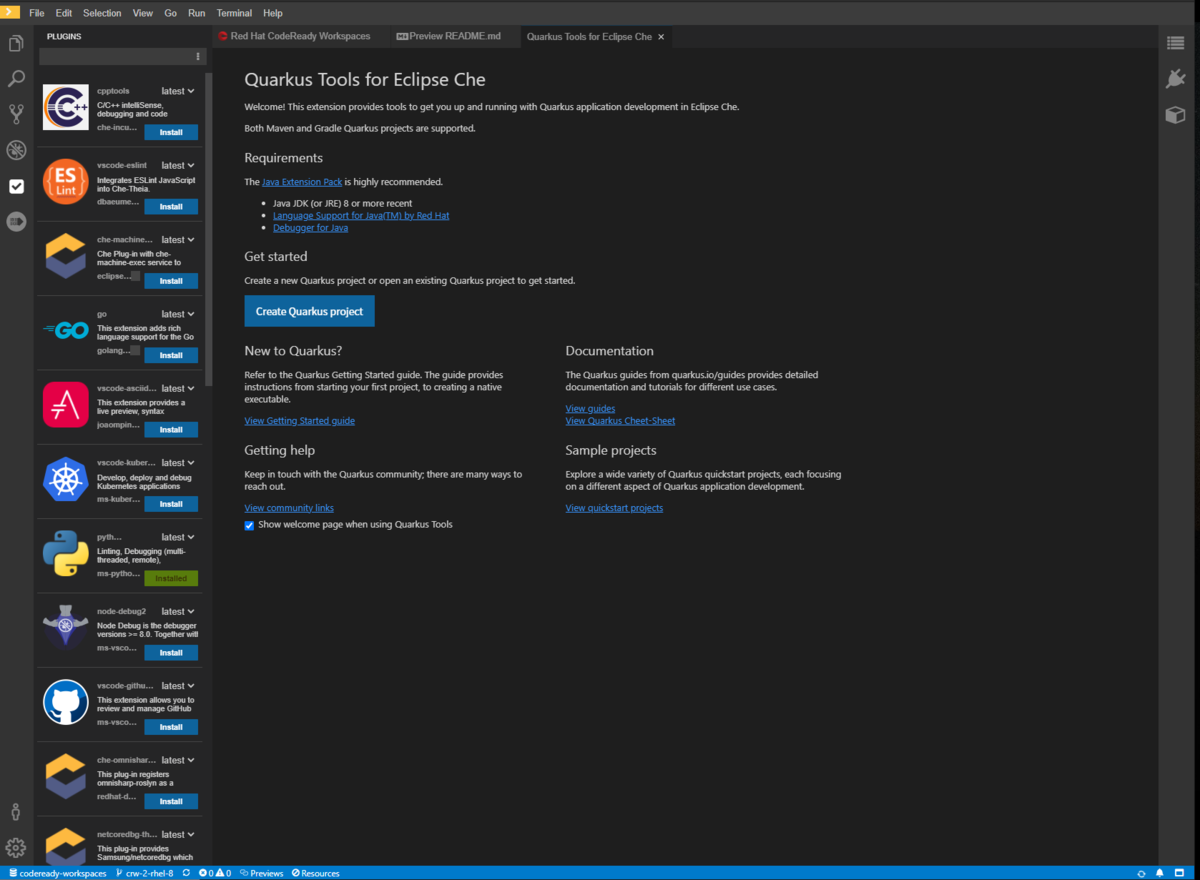Click Previews in status bar
1200x880 pixels.
[x=260, y=873]
